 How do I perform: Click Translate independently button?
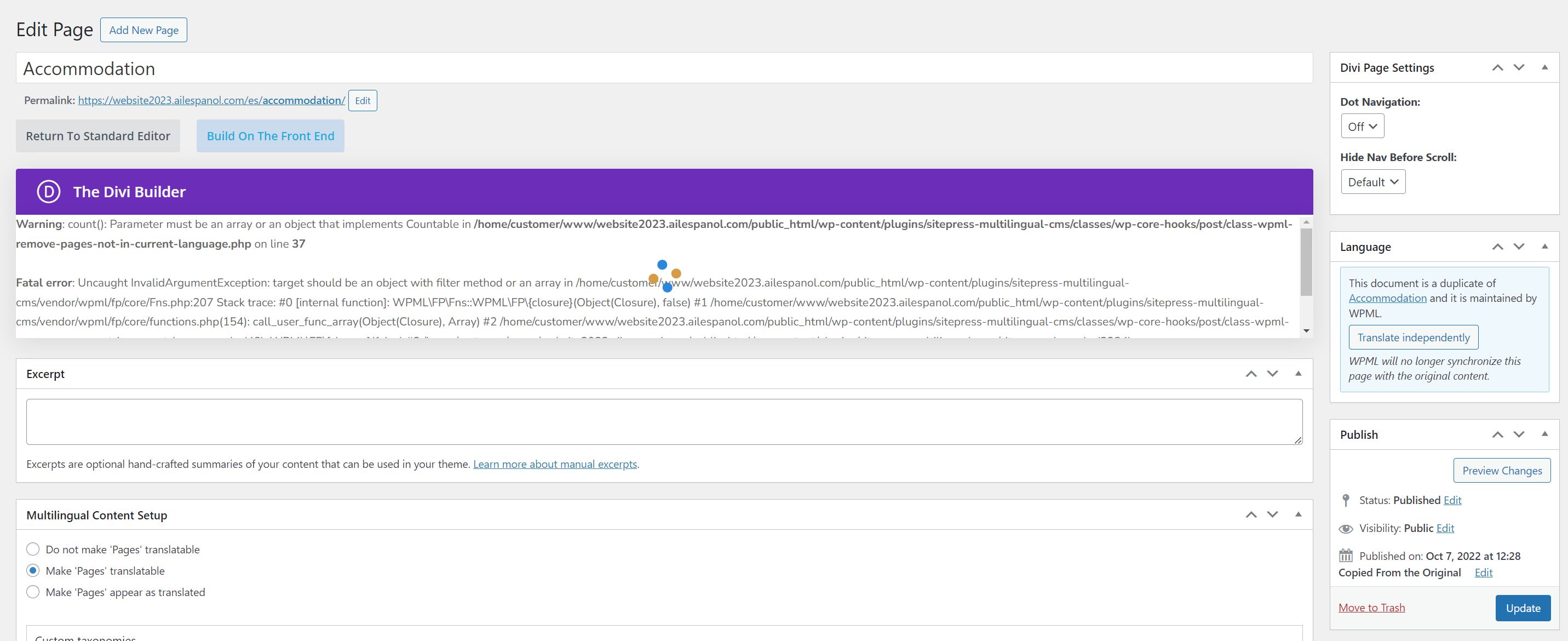click(1413, 337)
